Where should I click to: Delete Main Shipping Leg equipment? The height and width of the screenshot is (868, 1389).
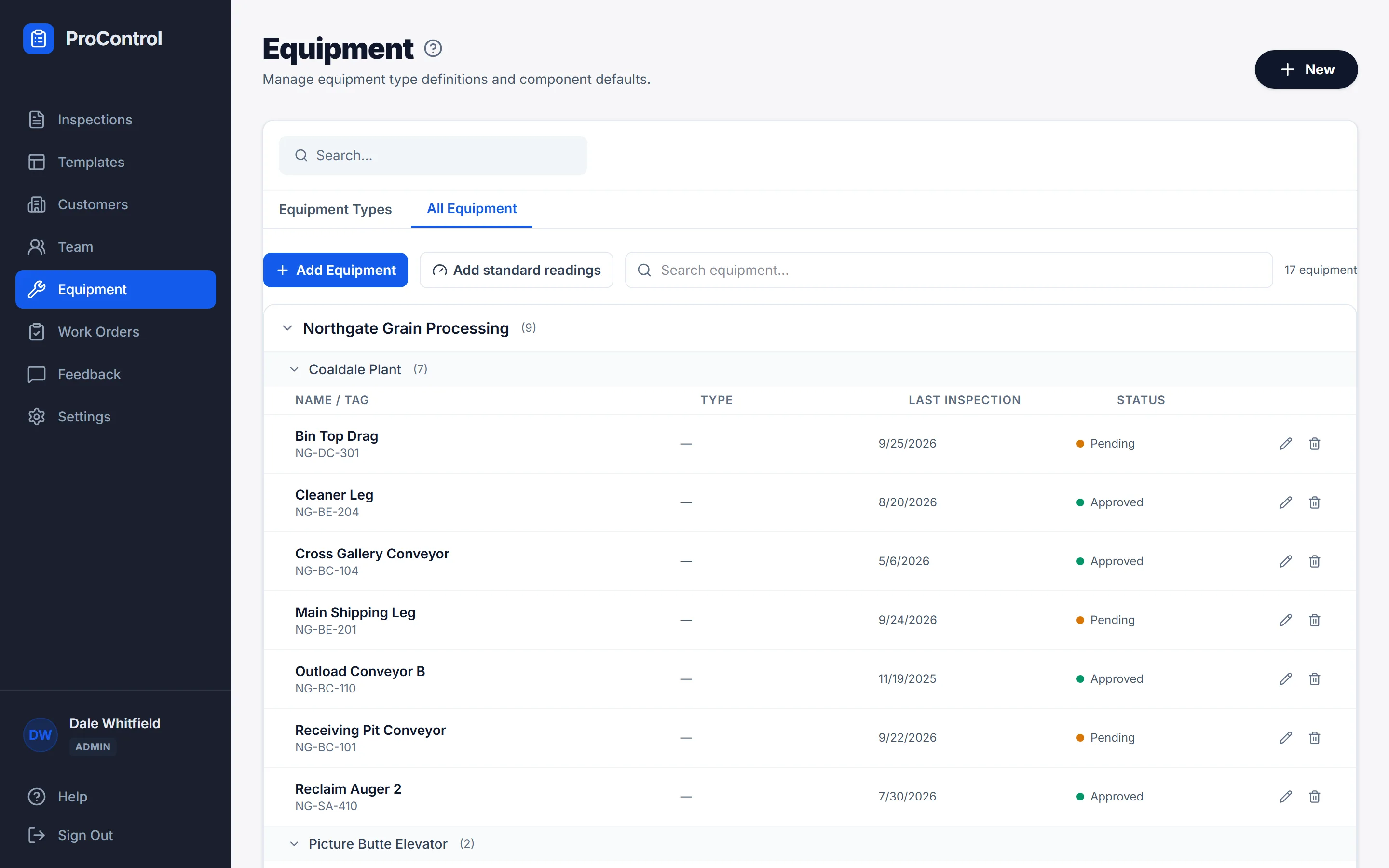click(1314, 620)
